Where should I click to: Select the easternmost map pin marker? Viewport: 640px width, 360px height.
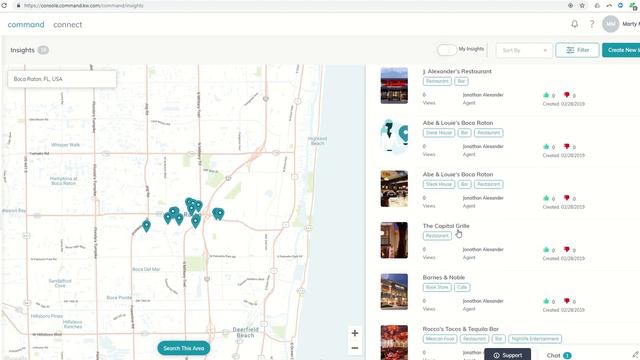[220, 213]
